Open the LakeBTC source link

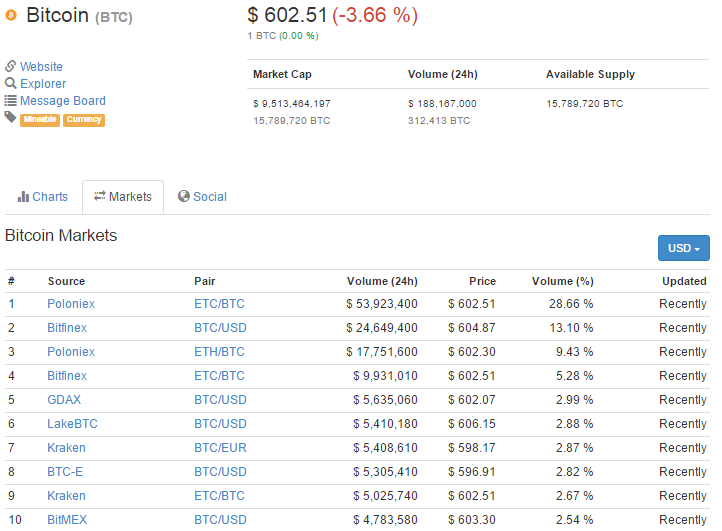point(72,424)
